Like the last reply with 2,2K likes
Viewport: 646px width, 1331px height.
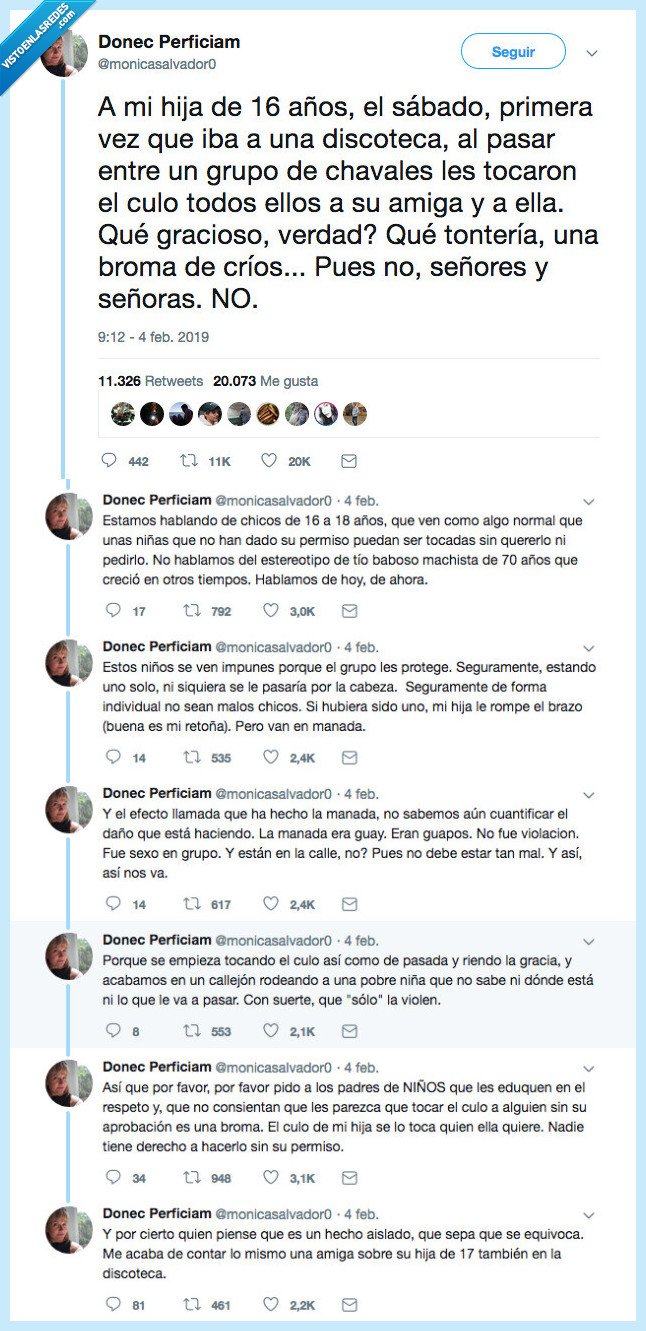(x=269, y=1304)
